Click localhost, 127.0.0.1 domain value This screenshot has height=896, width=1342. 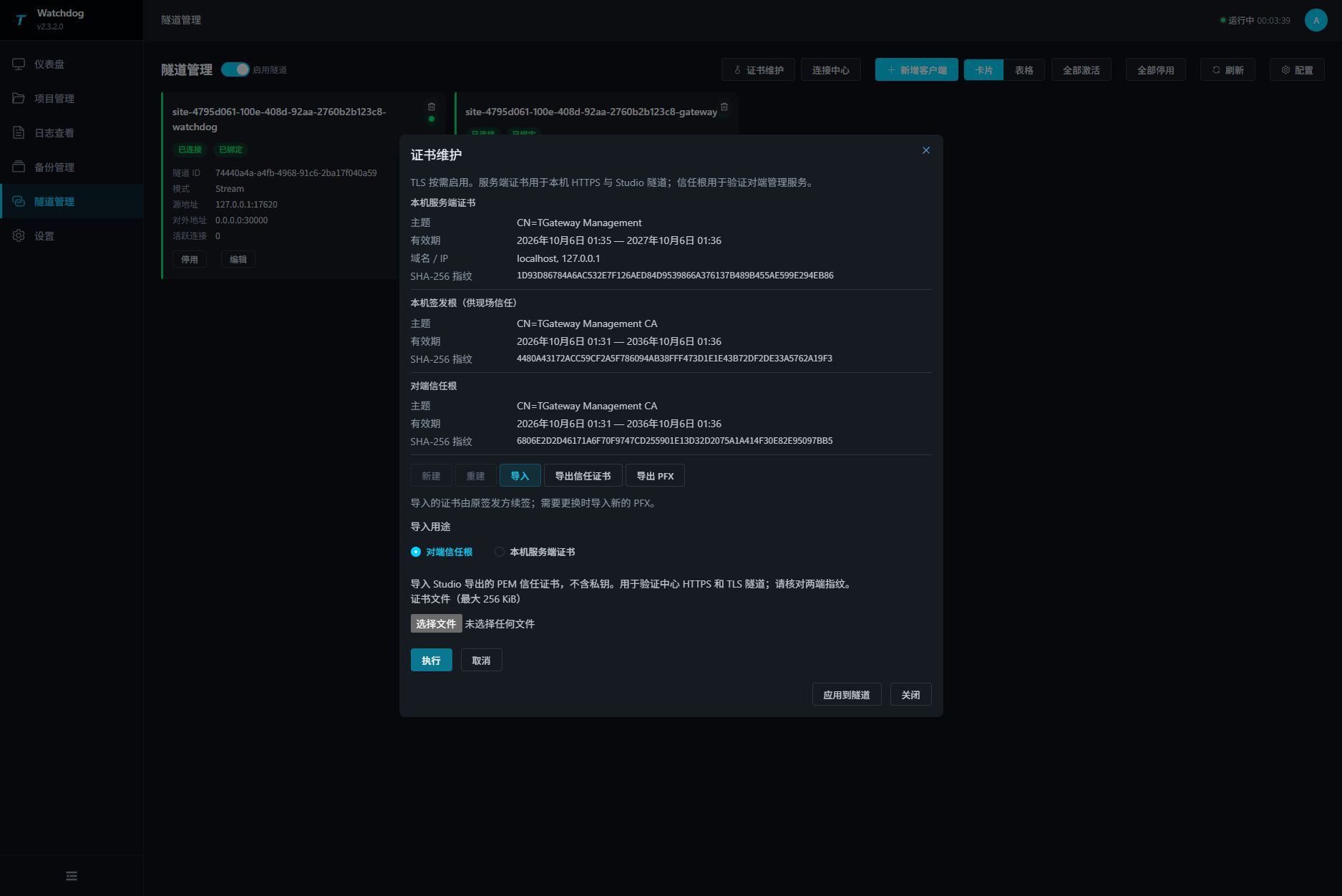coord(558,258)
